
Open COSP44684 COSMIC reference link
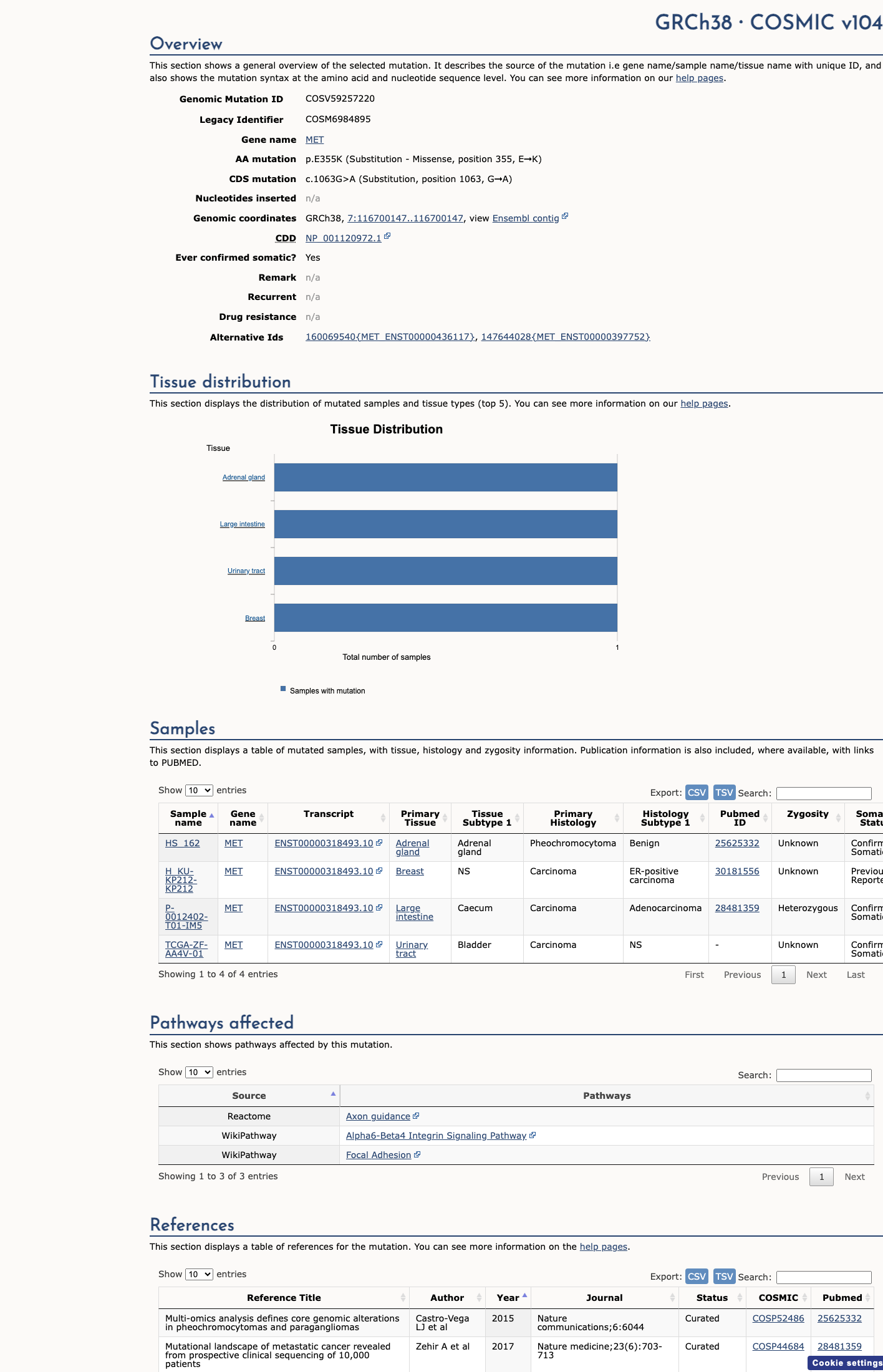coord(778,1346)
